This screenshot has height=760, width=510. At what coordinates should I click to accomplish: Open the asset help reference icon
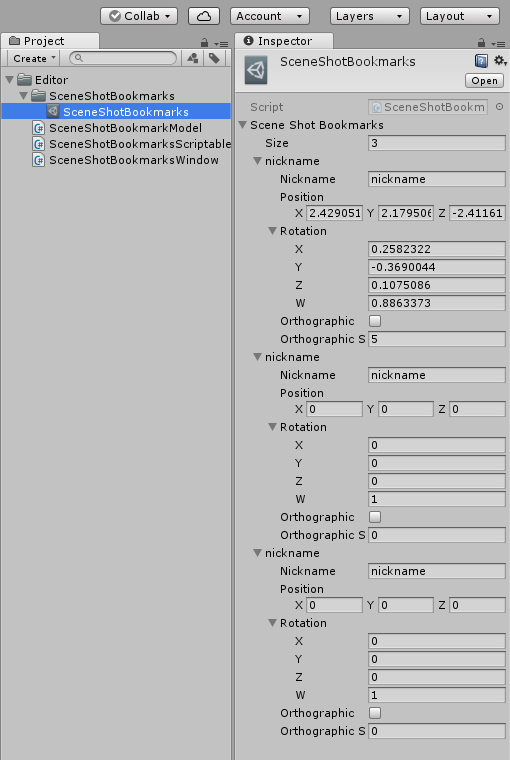[x=481, y=61]
